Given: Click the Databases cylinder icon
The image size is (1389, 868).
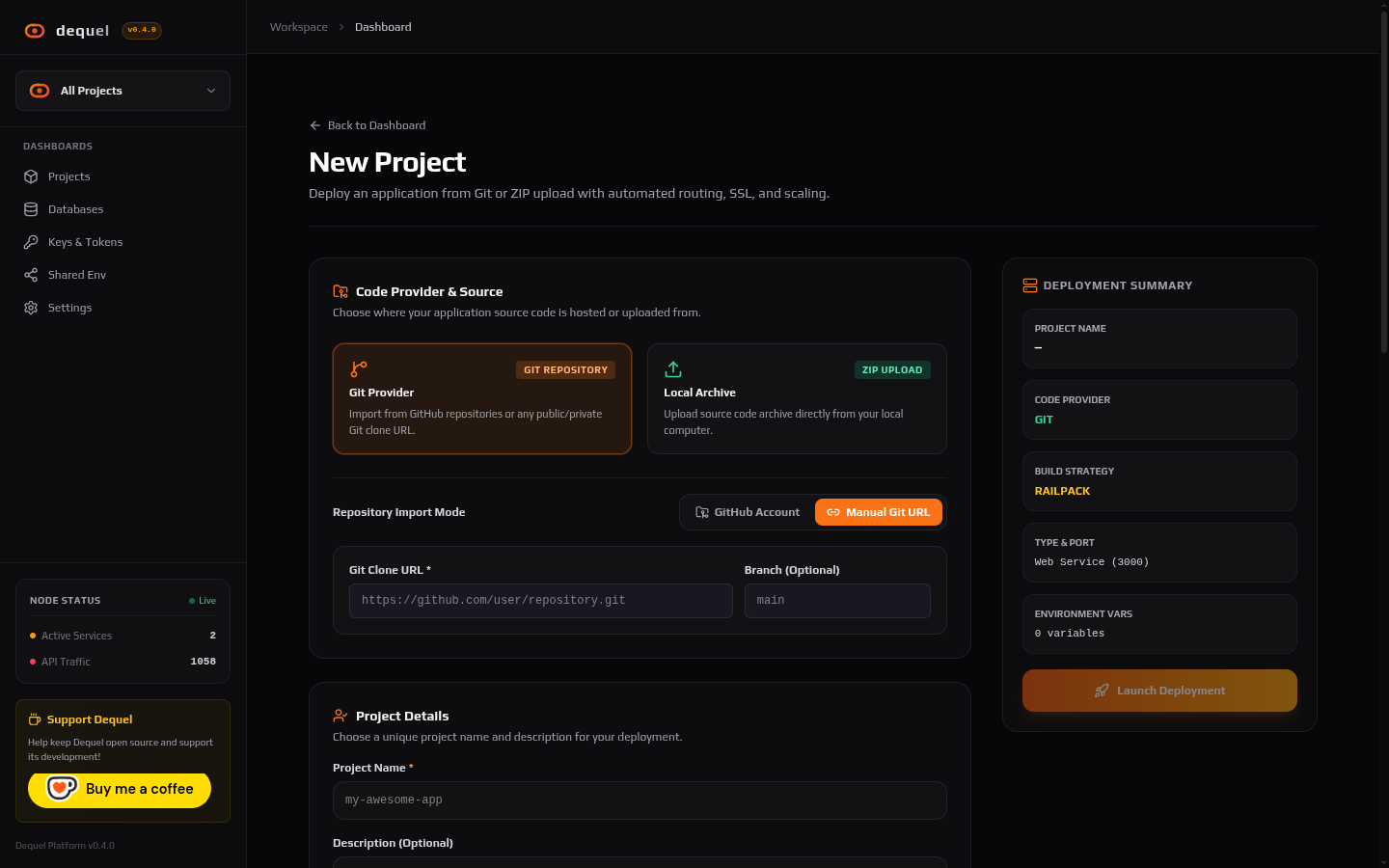Looking at the screenshot, I should coord(31,209).
